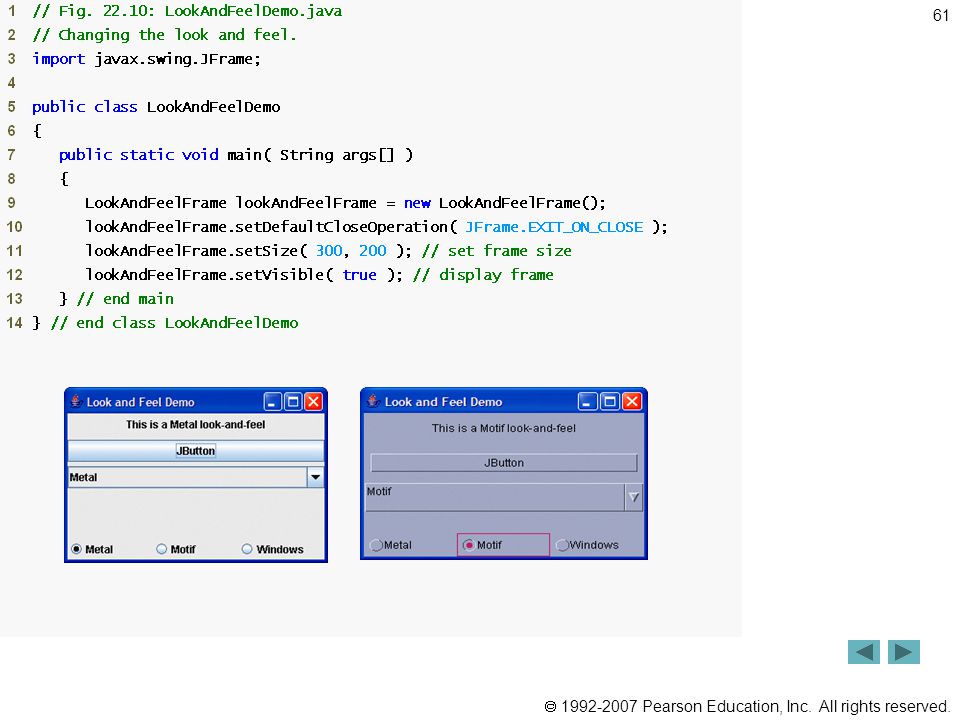Click Java icon in Metal window title bar
This screenshot has height=720, width=960.
76,402
